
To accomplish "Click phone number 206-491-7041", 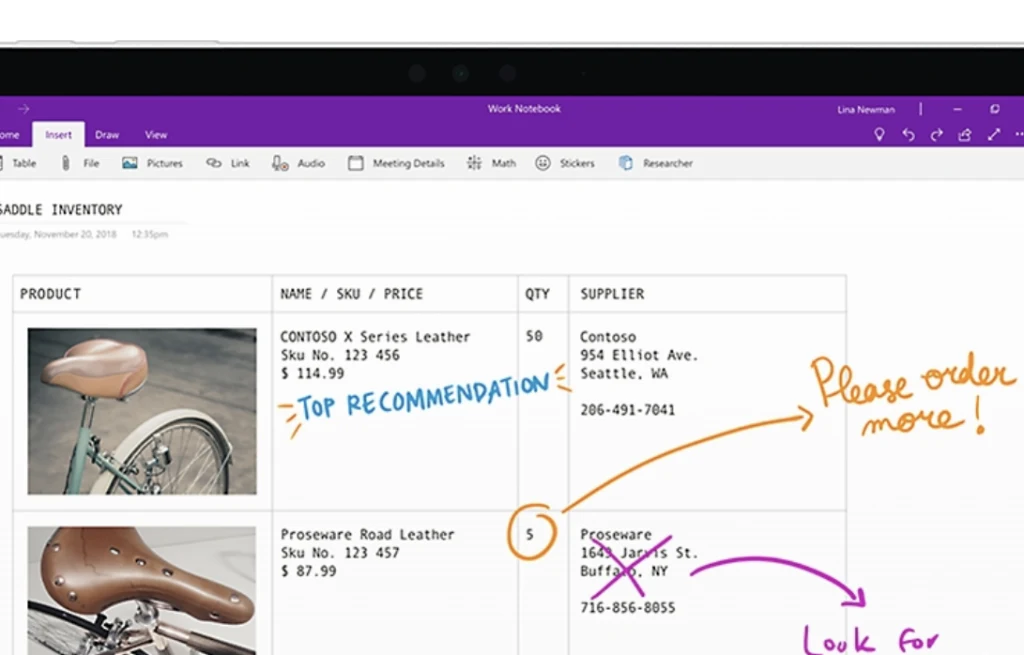I will [628, 410].
